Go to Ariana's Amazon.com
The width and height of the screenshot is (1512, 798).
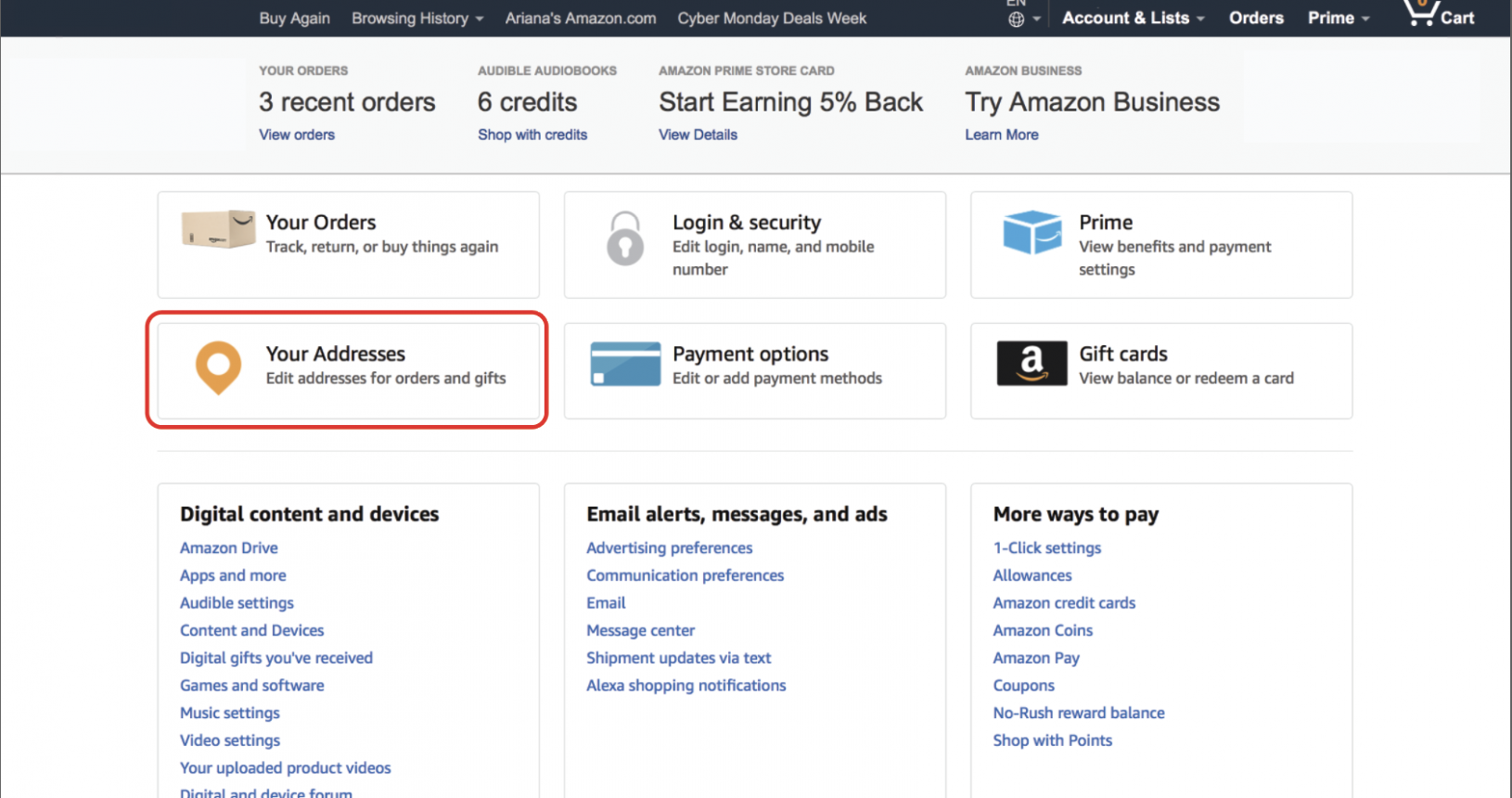click(581, 19)
